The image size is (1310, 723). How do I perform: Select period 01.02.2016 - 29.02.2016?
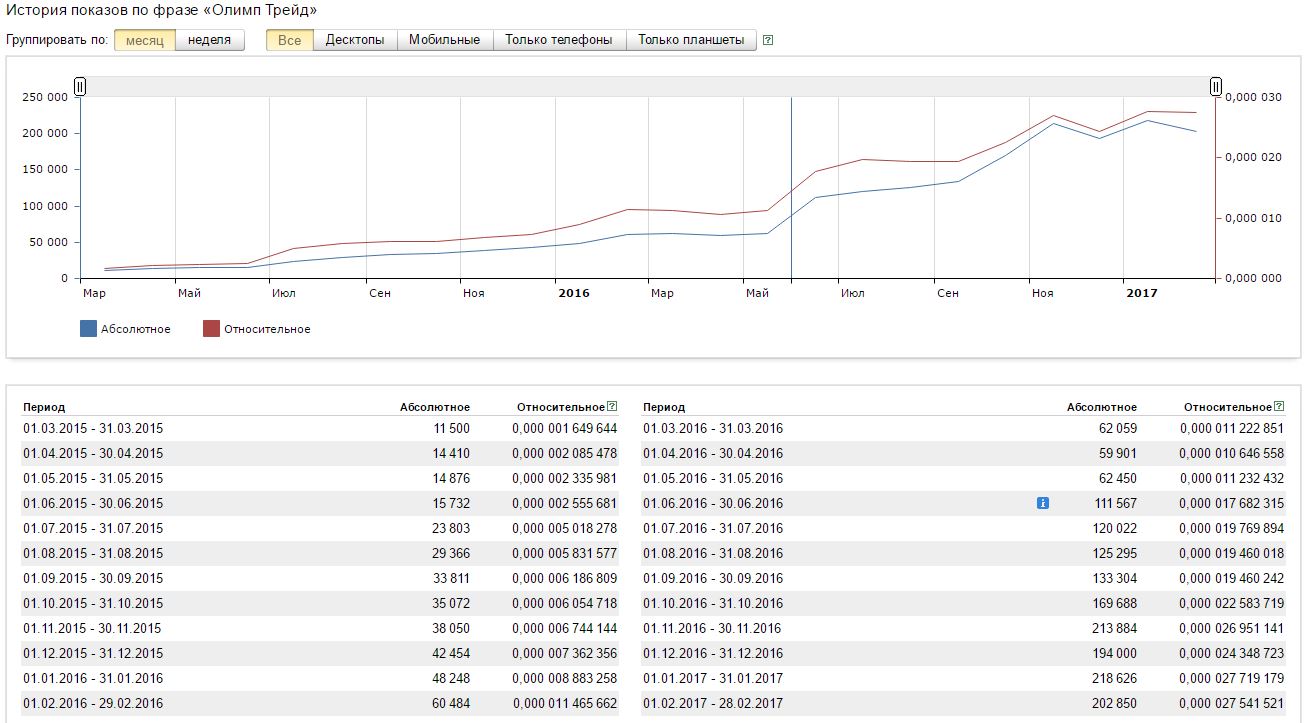coord(93,703)
